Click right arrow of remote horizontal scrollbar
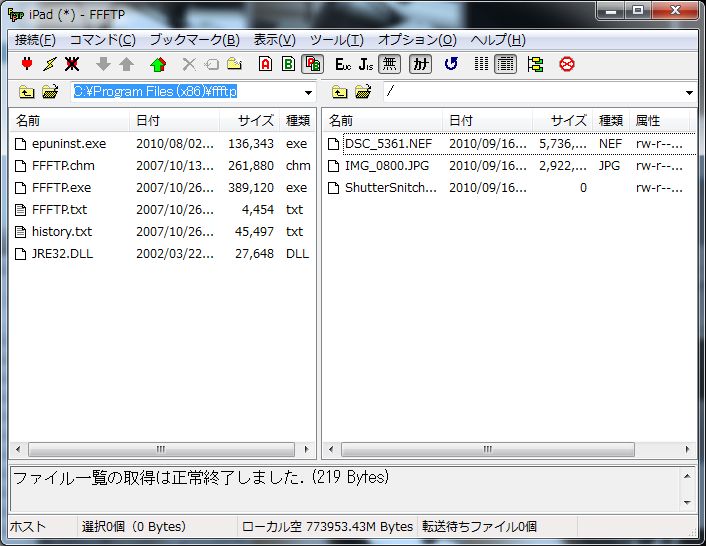The image size is (706, 546). pyautogui.click(x=687, y=449)
